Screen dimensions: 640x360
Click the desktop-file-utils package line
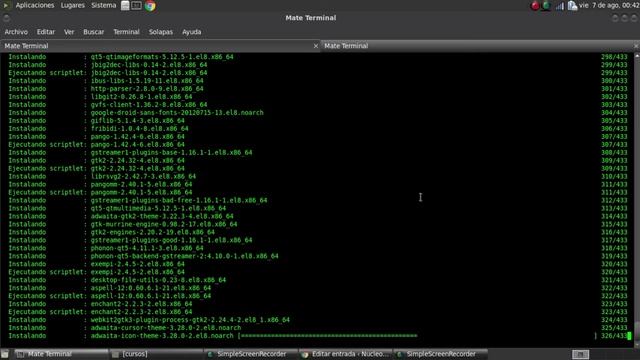(x=158, y=280)
